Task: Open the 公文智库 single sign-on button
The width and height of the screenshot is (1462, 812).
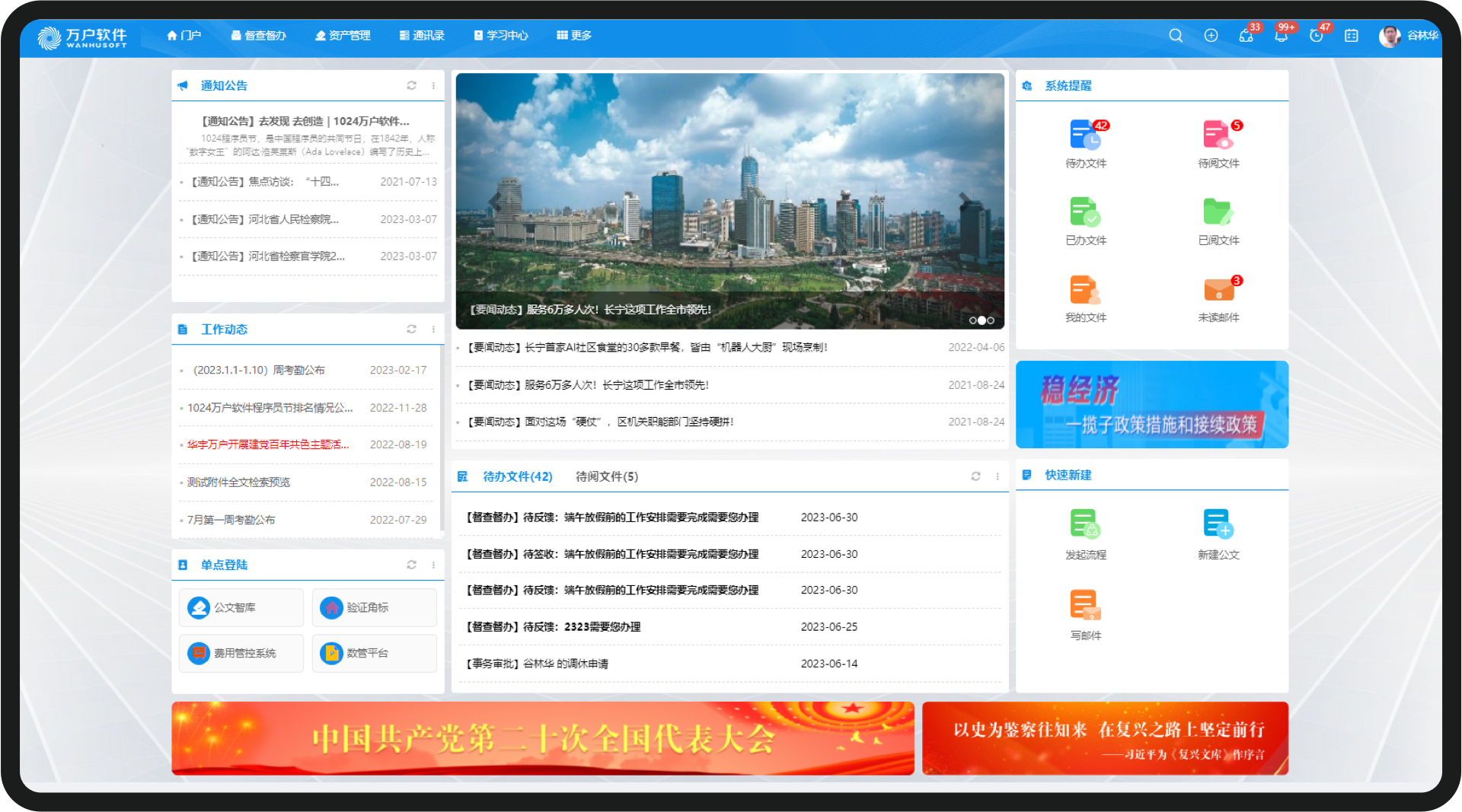Action: point(241,607)
